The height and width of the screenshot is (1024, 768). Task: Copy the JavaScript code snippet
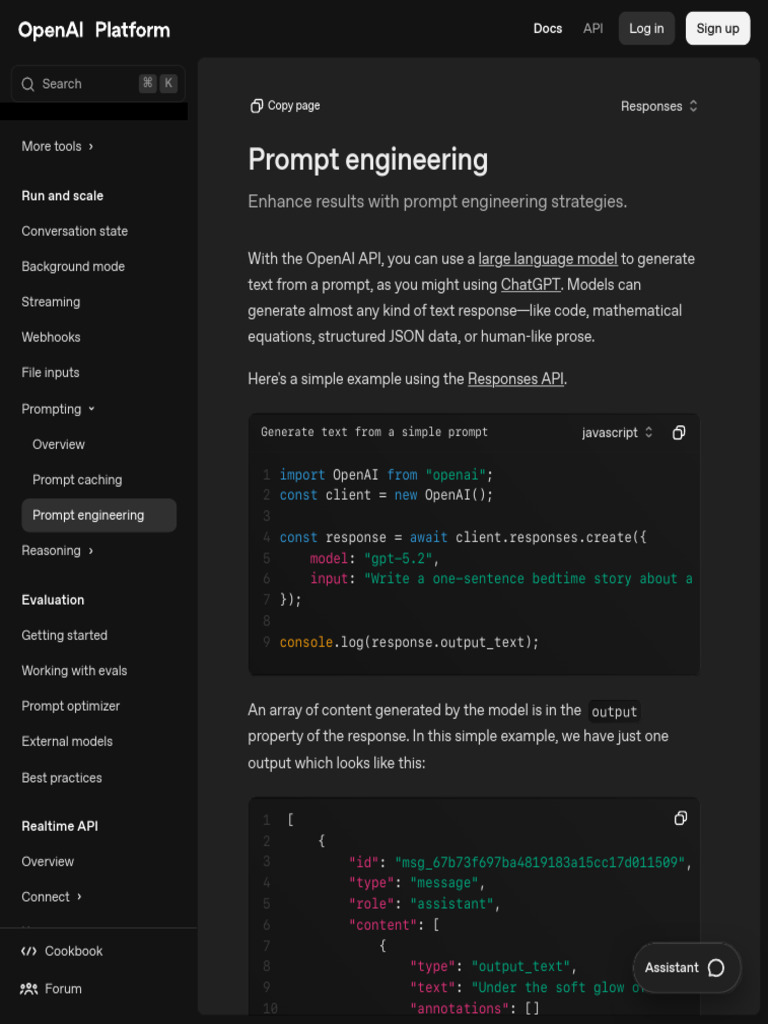click(x=679, y=433)
